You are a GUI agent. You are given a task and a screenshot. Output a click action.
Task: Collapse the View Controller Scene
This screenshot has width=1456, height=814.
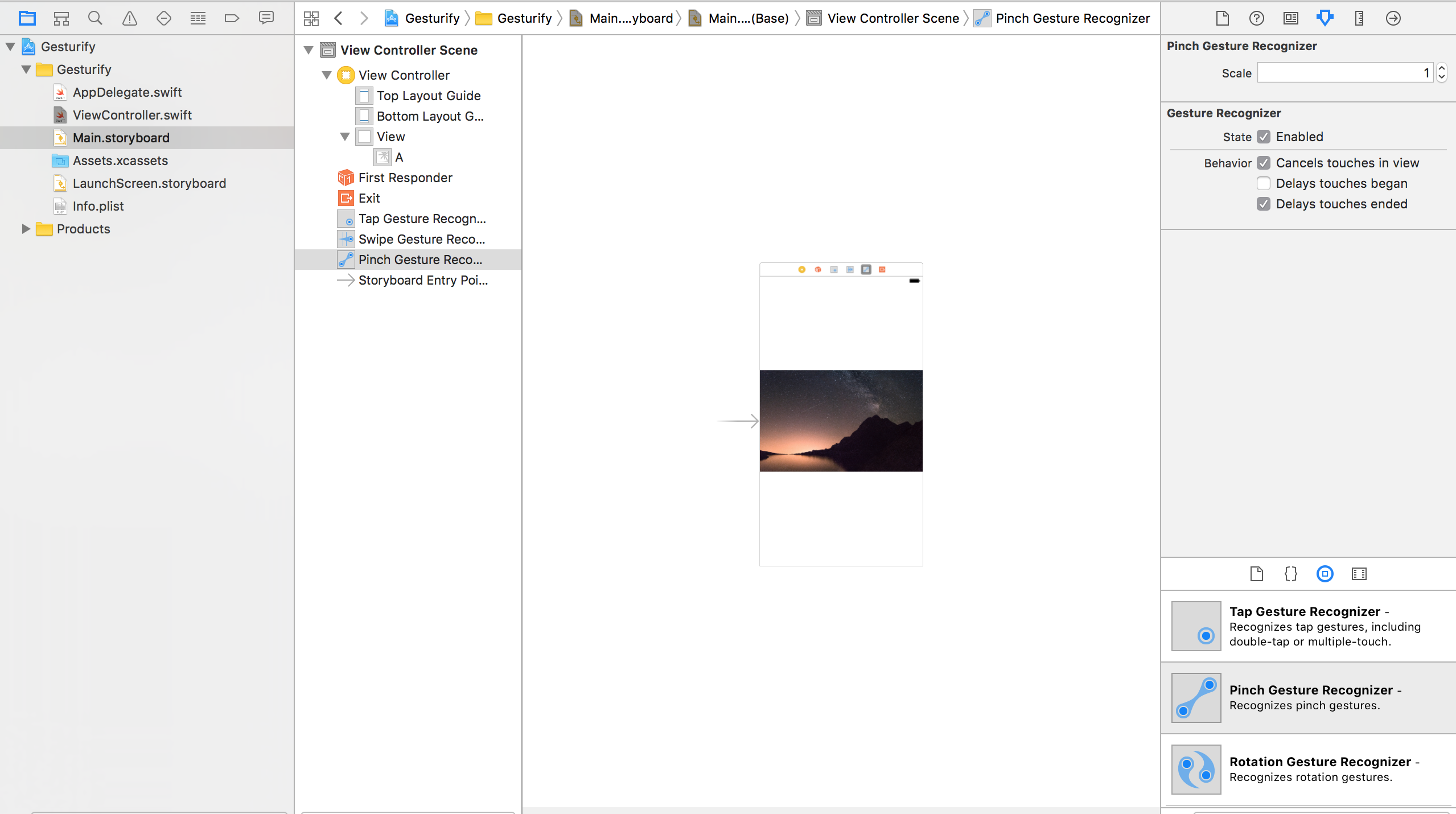point(308,50)
